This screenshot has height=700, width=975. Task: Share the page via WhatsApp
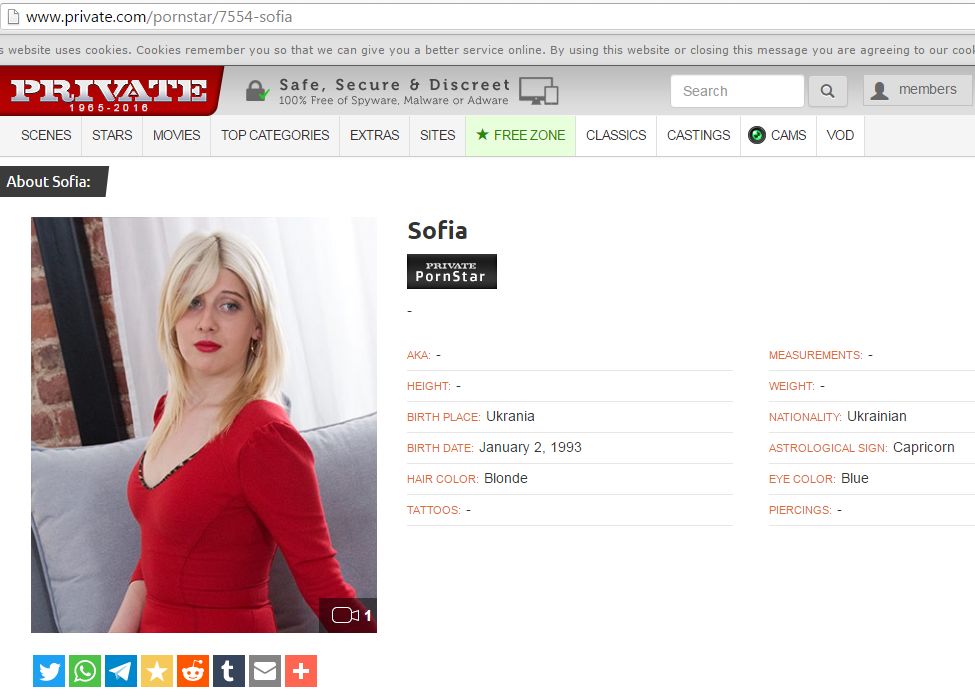[x=84, y=670]
